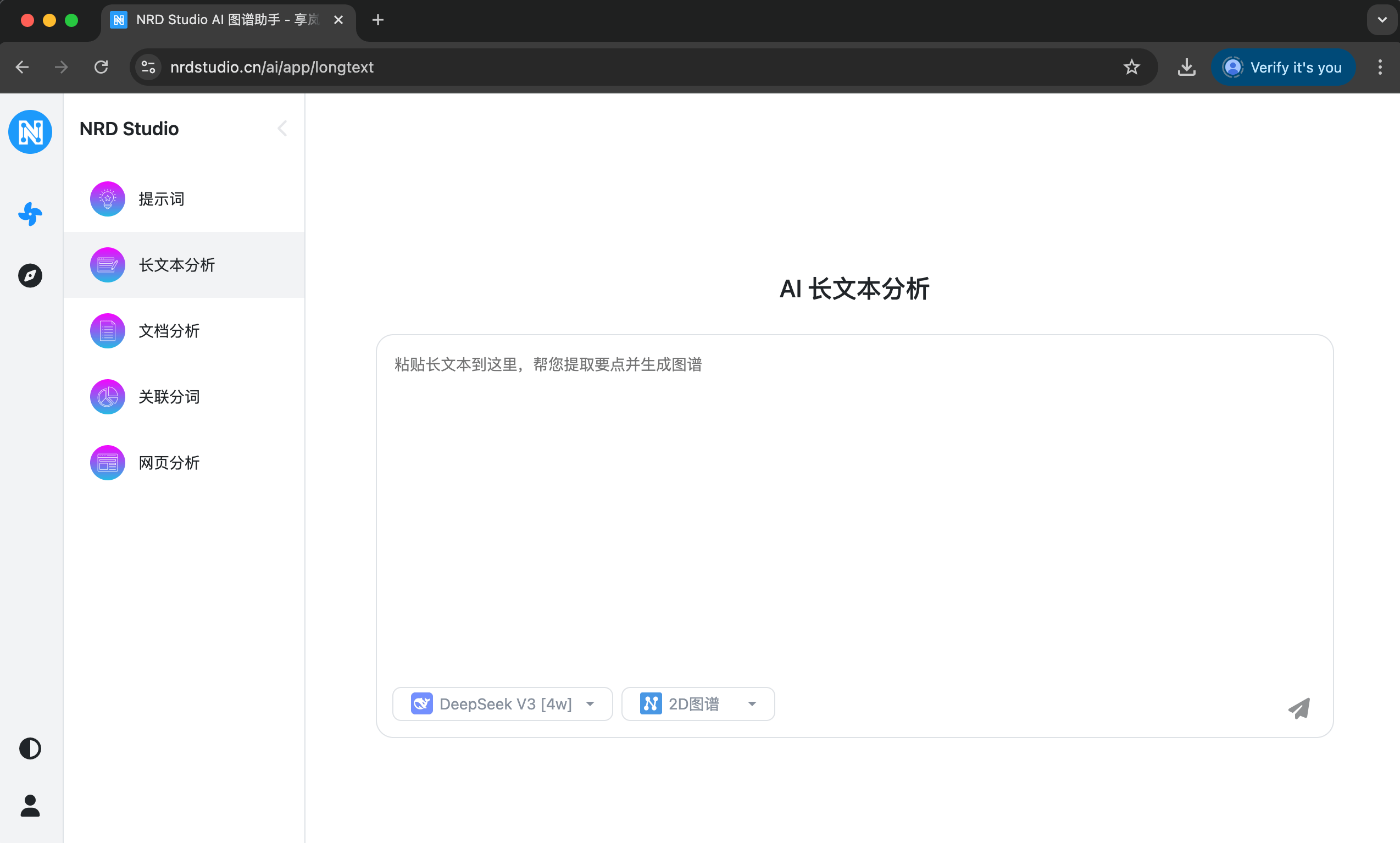Viewport: 1400px width, 843px height.
Task: Select 文档分析 in the sidebar
Action: pos(169,331)
